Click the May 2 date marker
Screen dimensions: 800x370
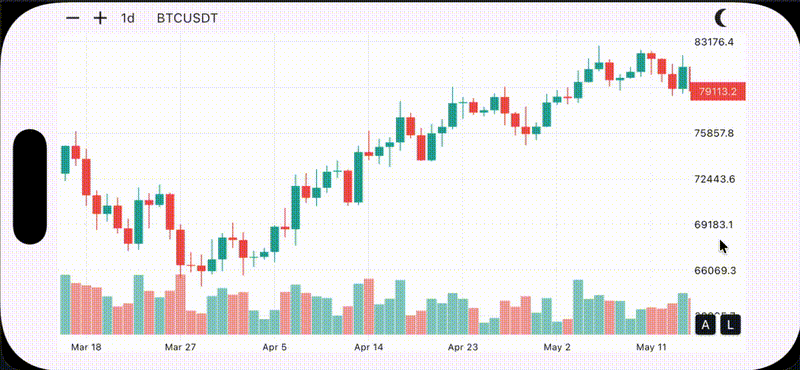coord(557,348)
